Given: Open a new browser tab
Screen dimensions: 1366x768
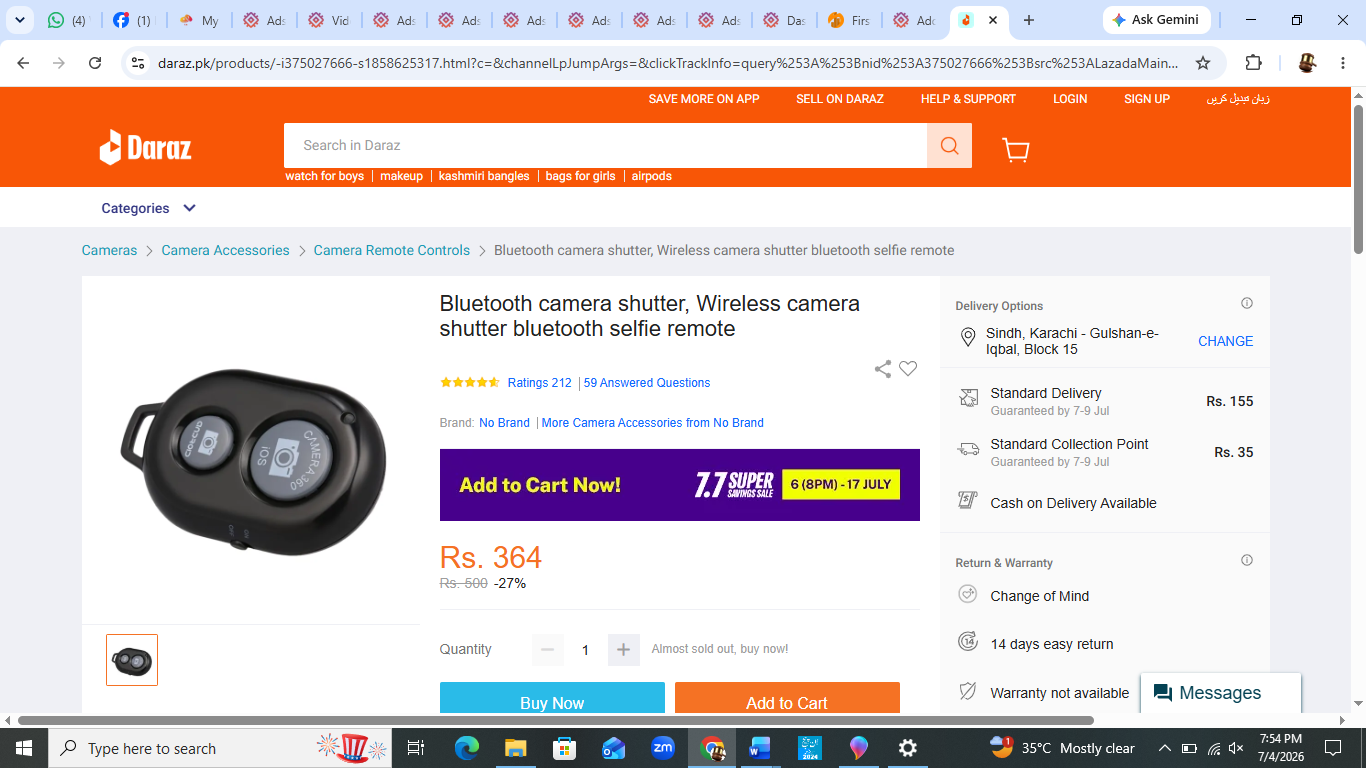Looking at the screenshot, I should 1029,20.
